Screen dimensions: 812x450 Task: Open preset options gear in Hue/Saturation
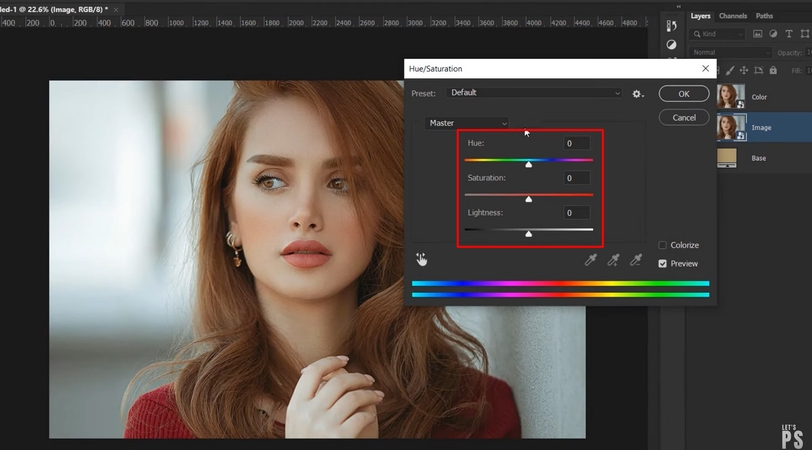pos(637,94)
